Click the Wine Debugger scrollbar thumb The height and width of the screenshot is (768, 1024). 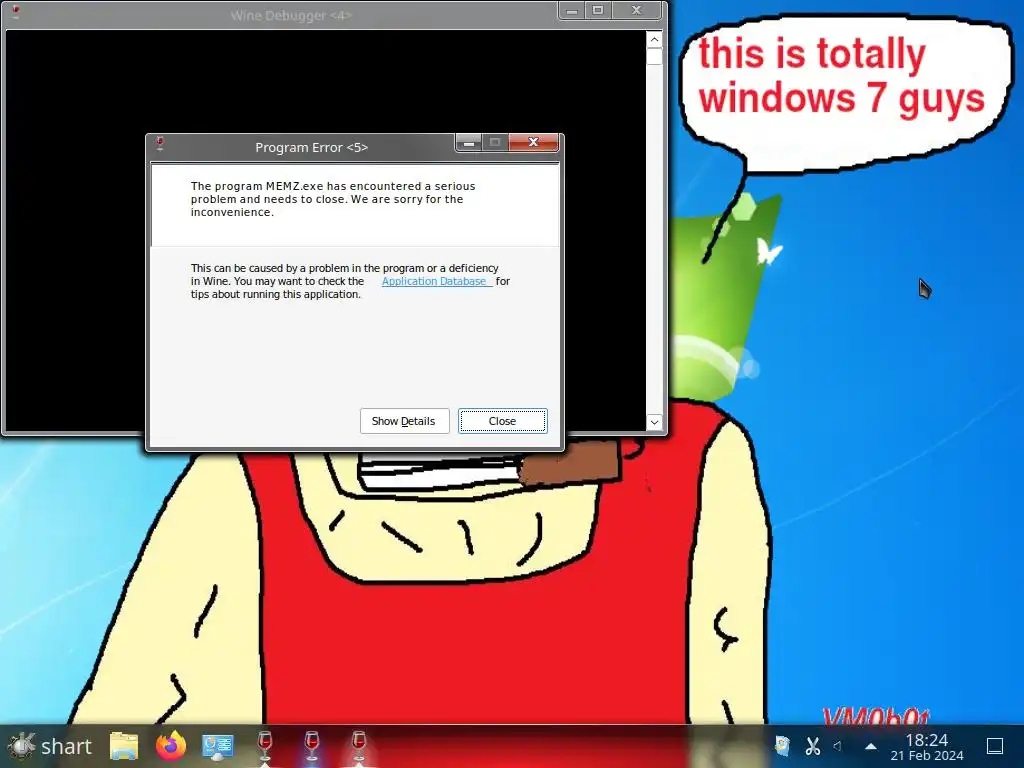[x=654, y=57]
